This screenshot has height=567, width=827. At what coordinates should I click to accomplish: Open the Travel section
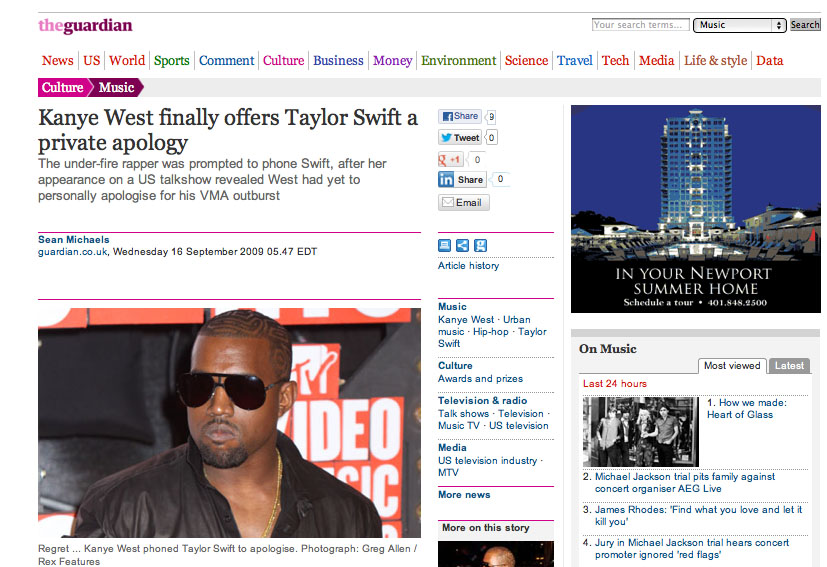(575, 61)
